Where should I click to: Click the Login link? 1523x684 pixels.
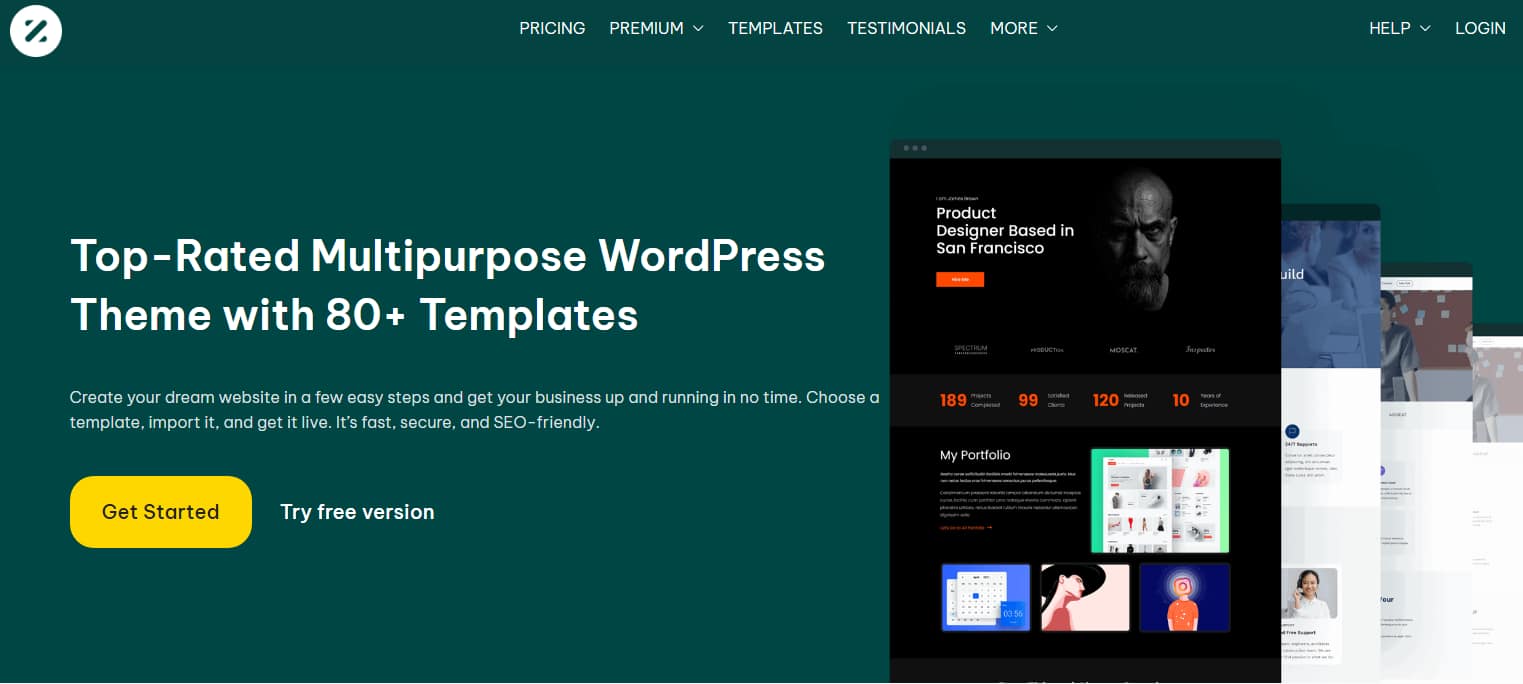1480,28
